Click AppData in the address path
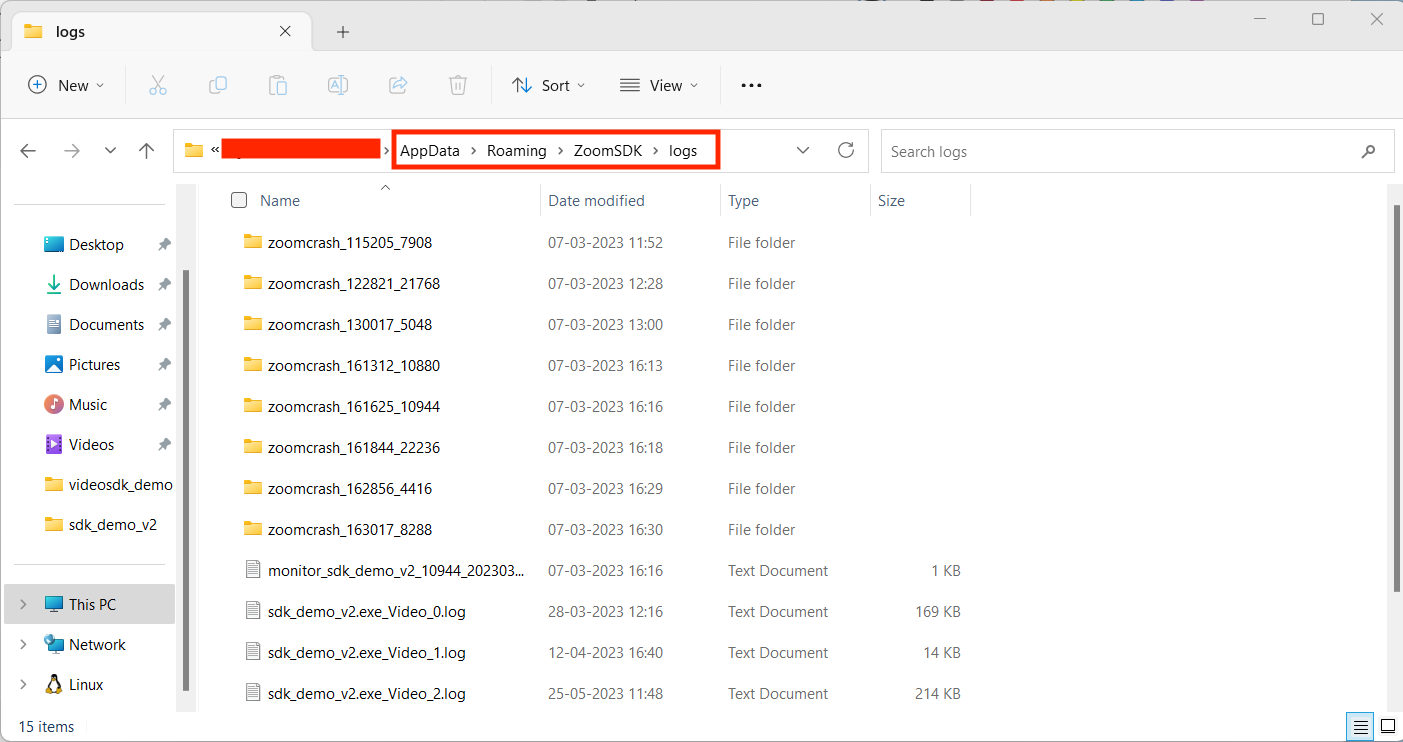The height and width of the screenshot is (742, 1403). pyautogui.click(x=430, y=151)
